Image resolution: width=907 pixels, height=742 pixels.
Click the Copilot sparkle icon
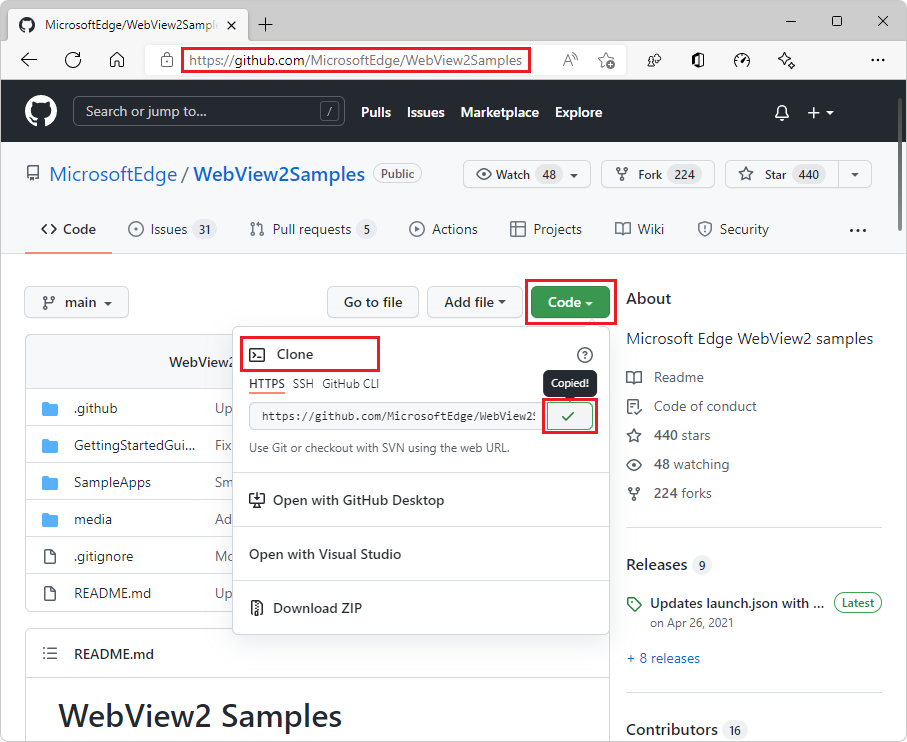coord(786,60)
